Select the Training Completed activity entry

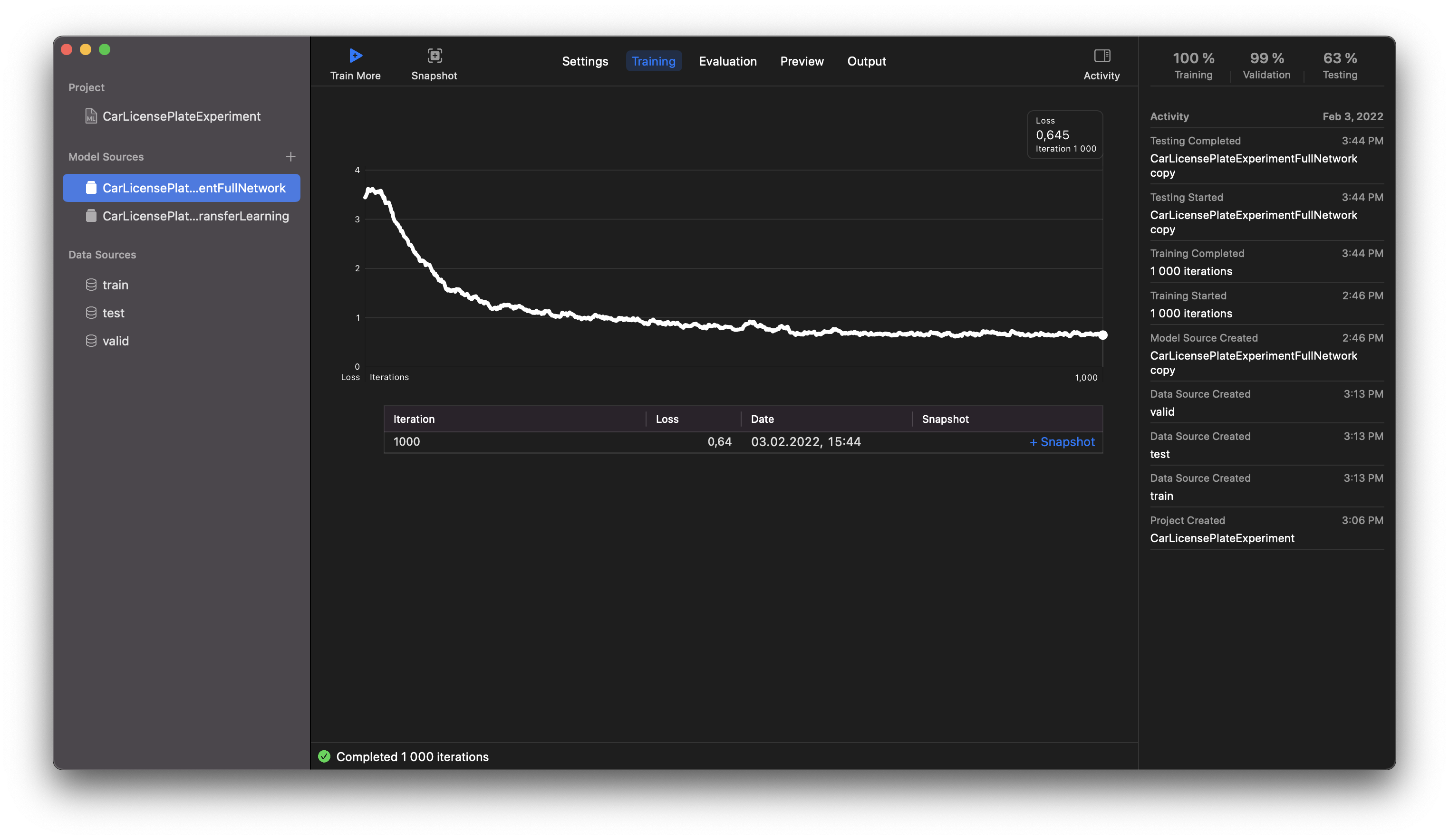click(1266, 262)
